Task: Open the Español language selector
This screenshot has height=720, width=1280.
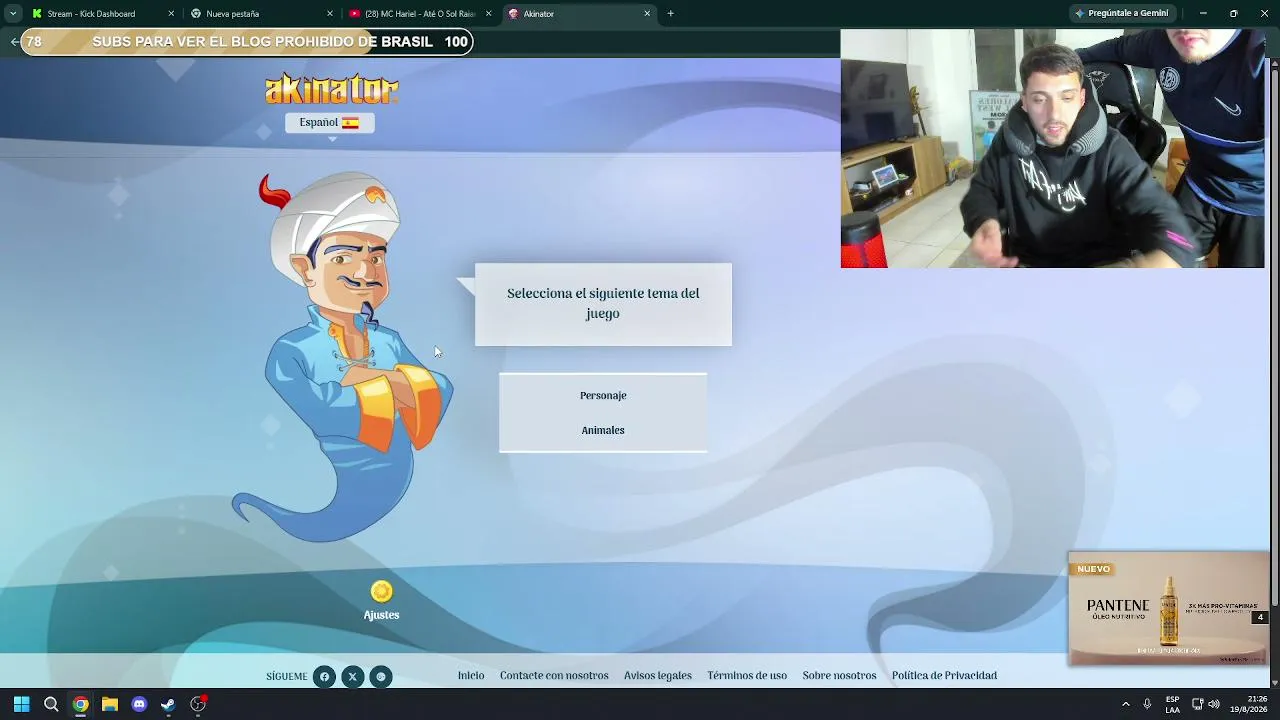Action: 330,122
